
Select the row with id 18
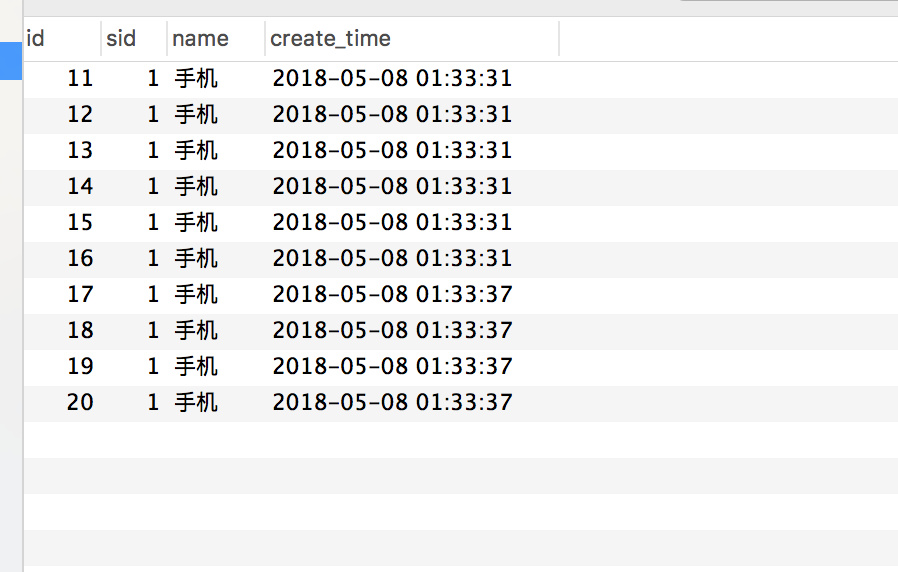click(x=461, y=332)
